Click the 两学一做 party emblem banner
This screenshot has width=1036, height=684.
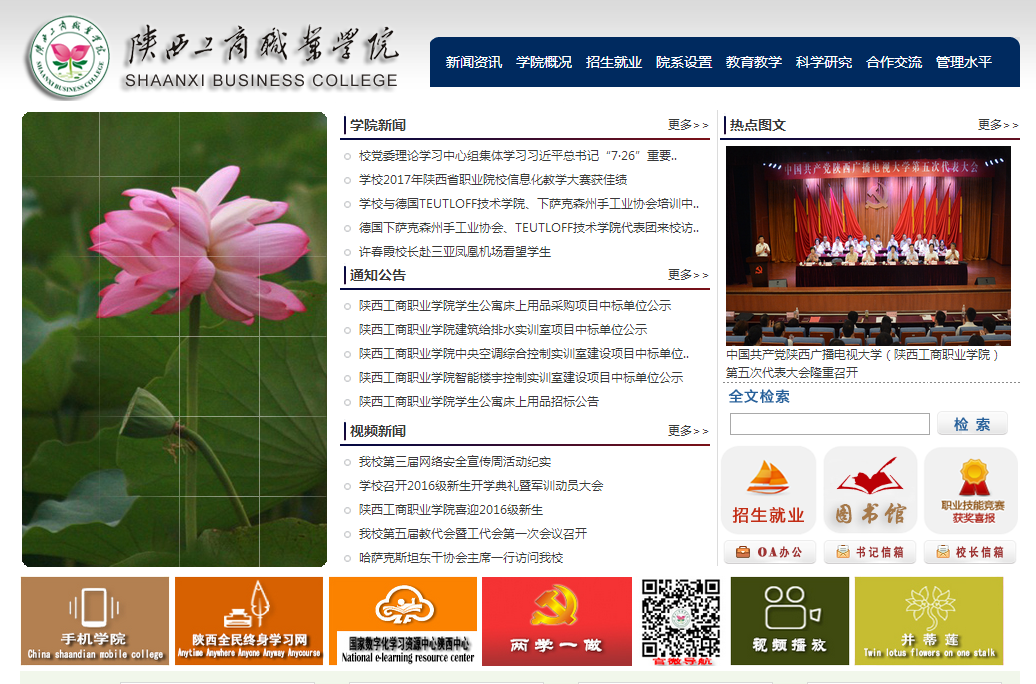point(556,621)
